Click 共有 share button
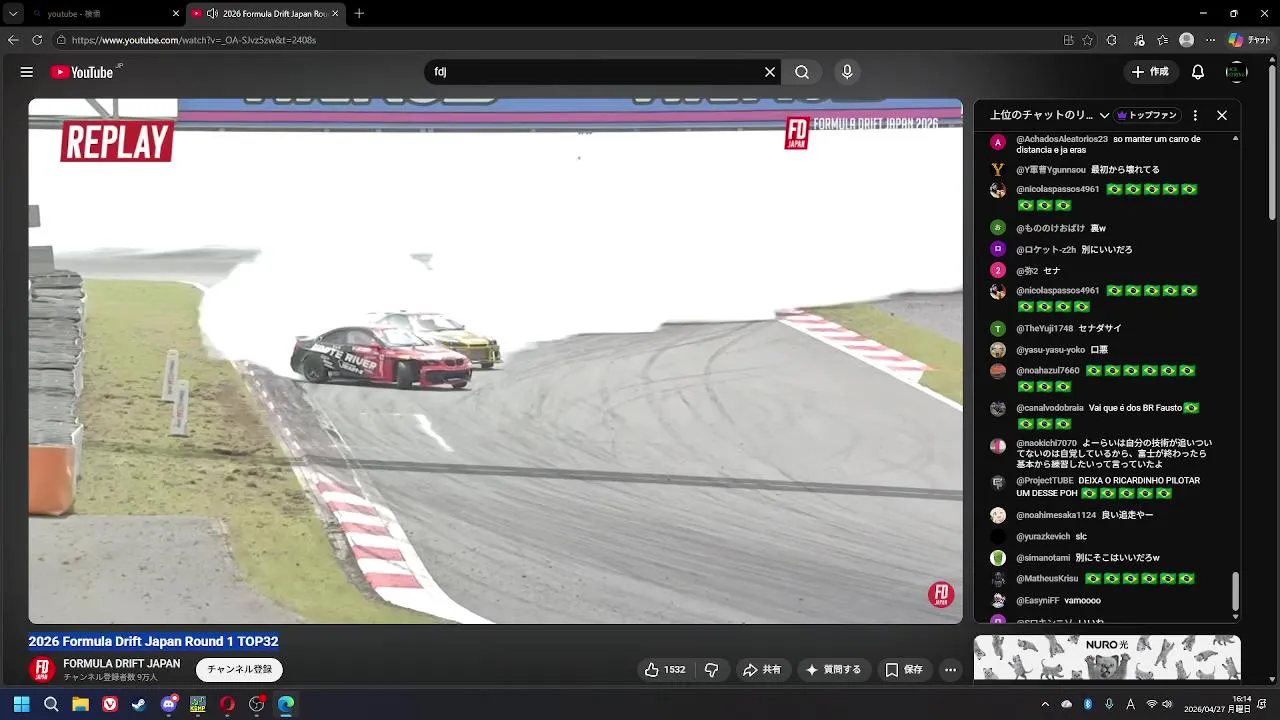 click(762, 670)
